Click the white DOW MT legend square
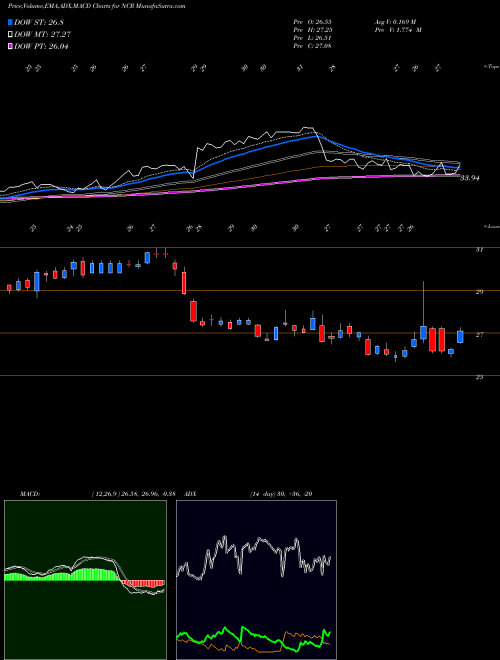Screen dimensions: 500x660 (10, 35)
